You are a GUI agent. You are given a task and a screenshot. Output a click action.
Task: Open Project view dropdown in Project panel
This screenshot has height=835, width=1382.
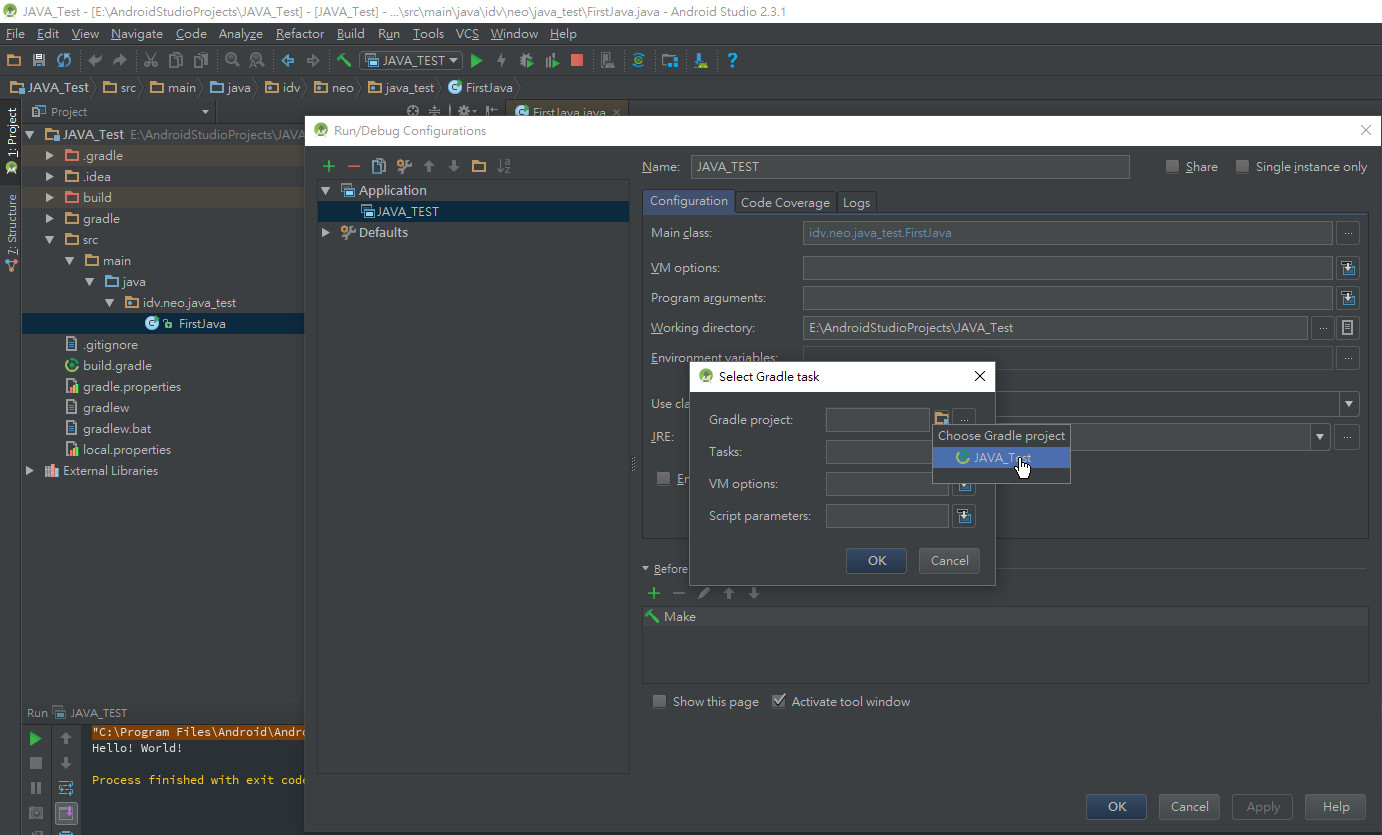(206, 112)
